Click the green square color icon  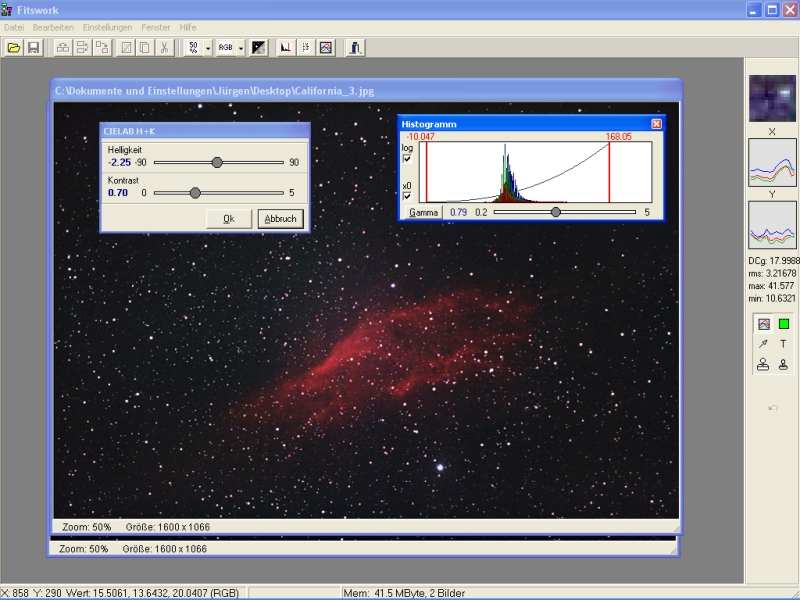click(x=783, y=324)
